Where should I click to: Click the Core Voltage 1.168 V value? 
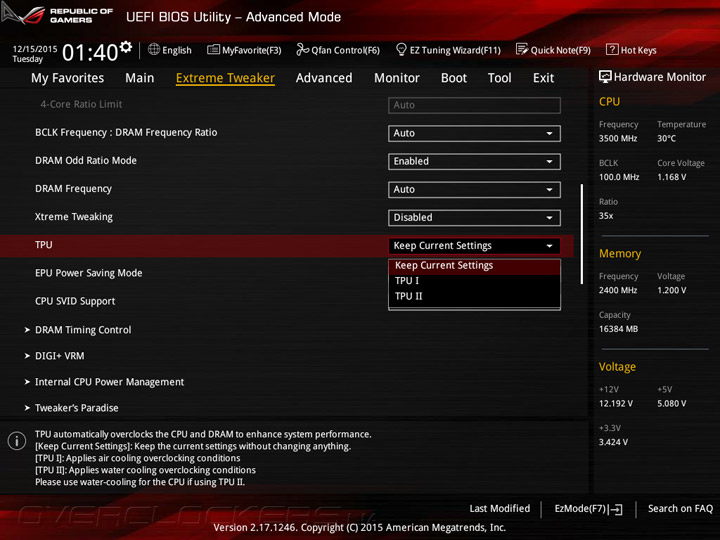point(671,177)
